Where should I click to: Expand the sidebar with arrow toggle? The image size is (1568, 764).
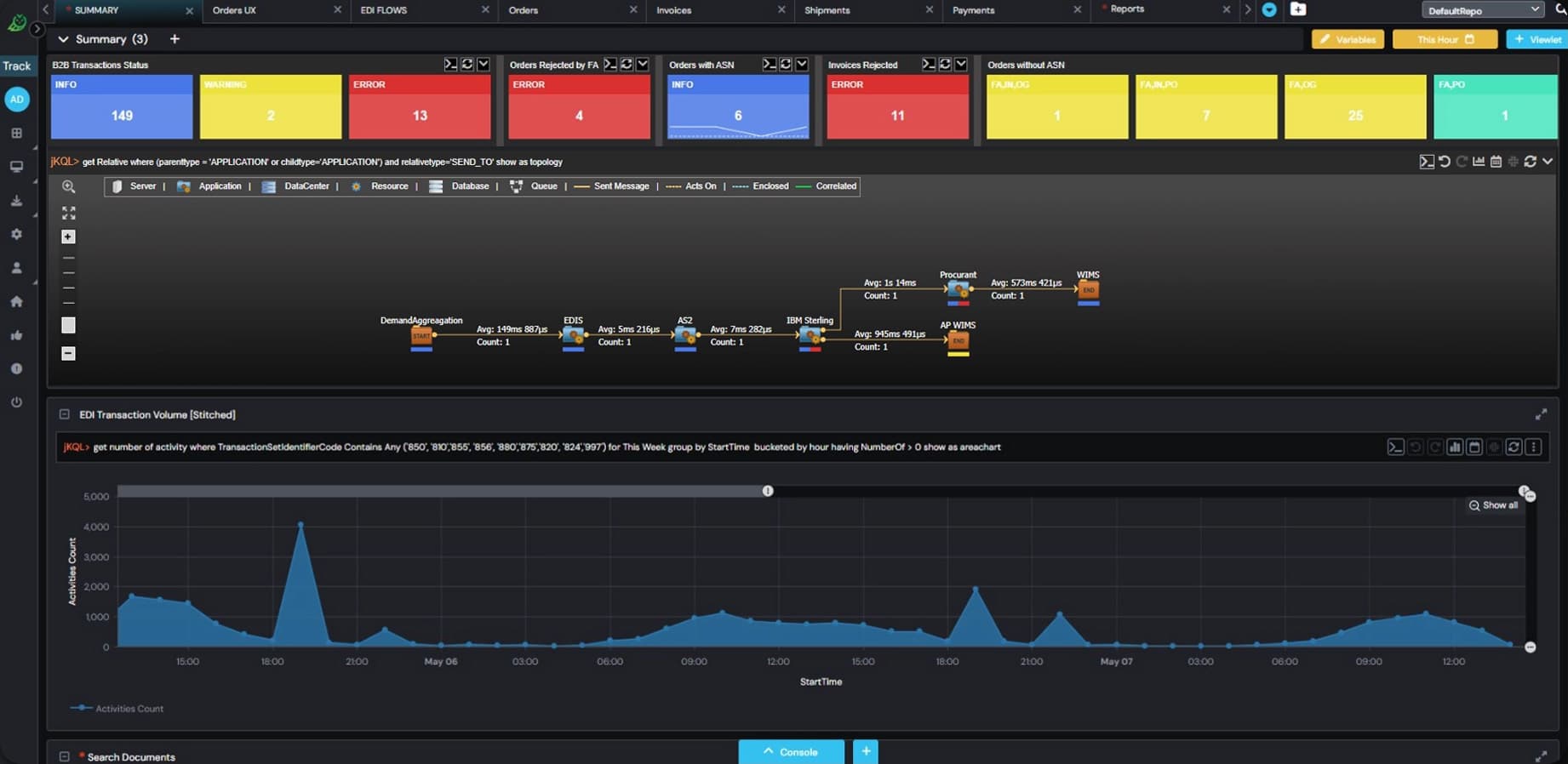coord(37,29)
